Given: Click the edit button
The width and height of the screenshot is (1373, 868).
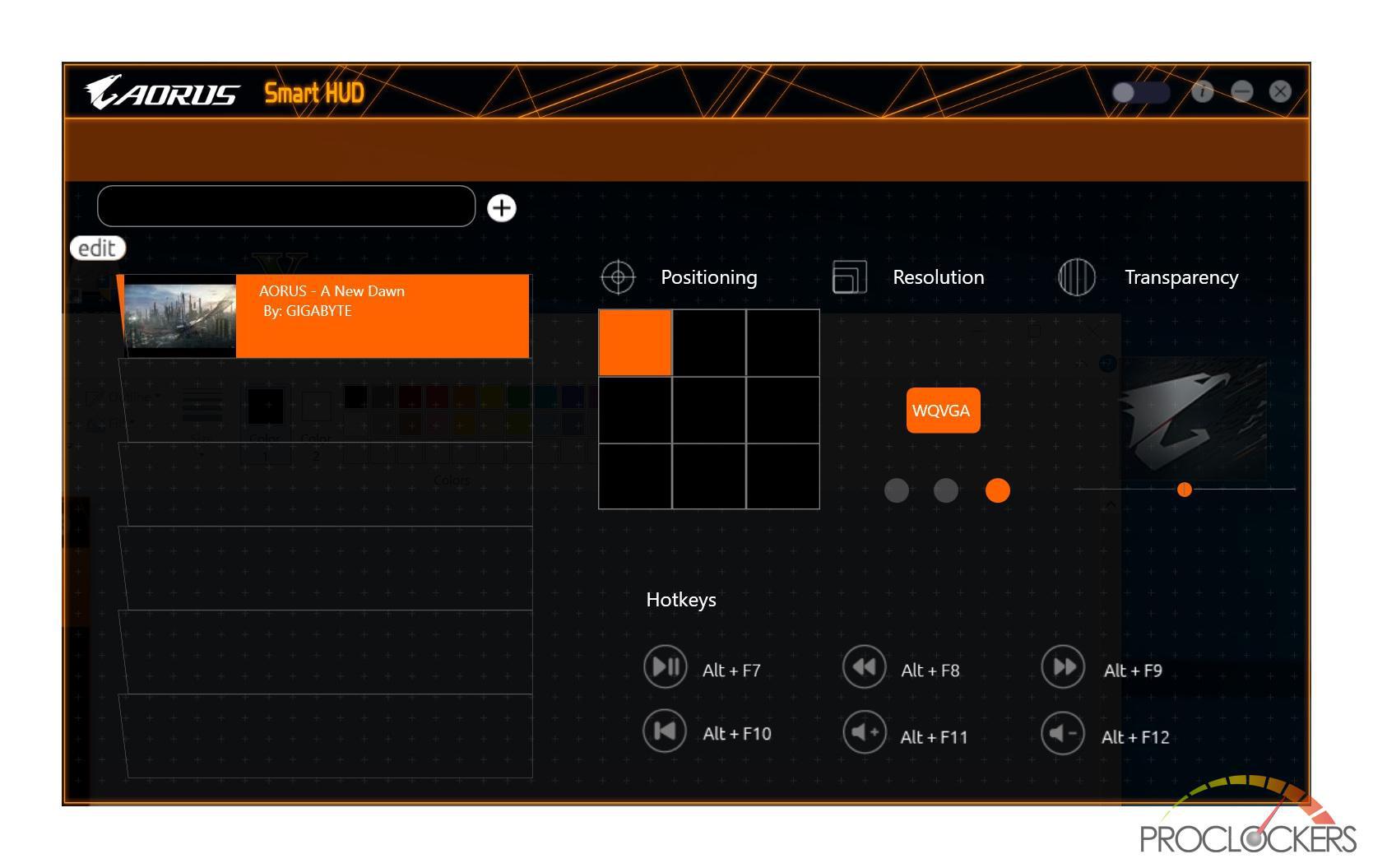Looking at the screenshot, I should (x=98, y=248).
